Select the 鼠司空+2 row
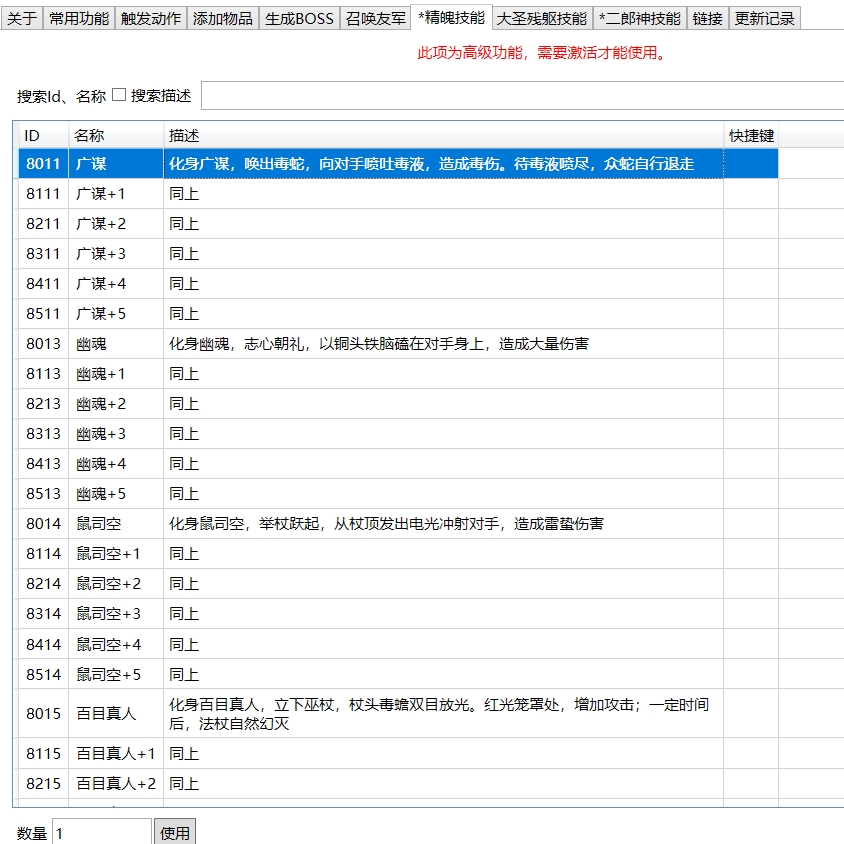844x844 pixels. 398,584
